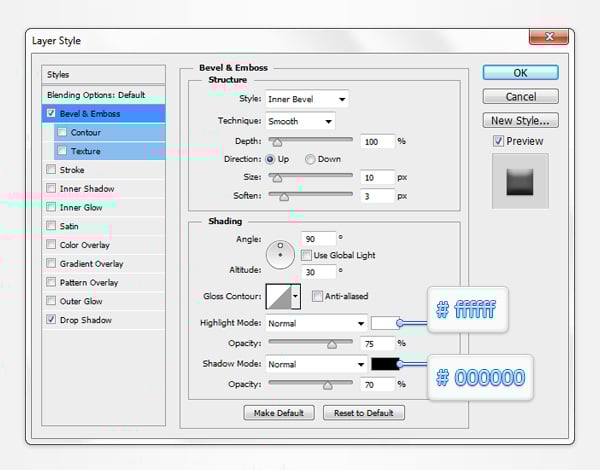Uncheck the Drop Shadow checkbox

(x=51, y=320)
